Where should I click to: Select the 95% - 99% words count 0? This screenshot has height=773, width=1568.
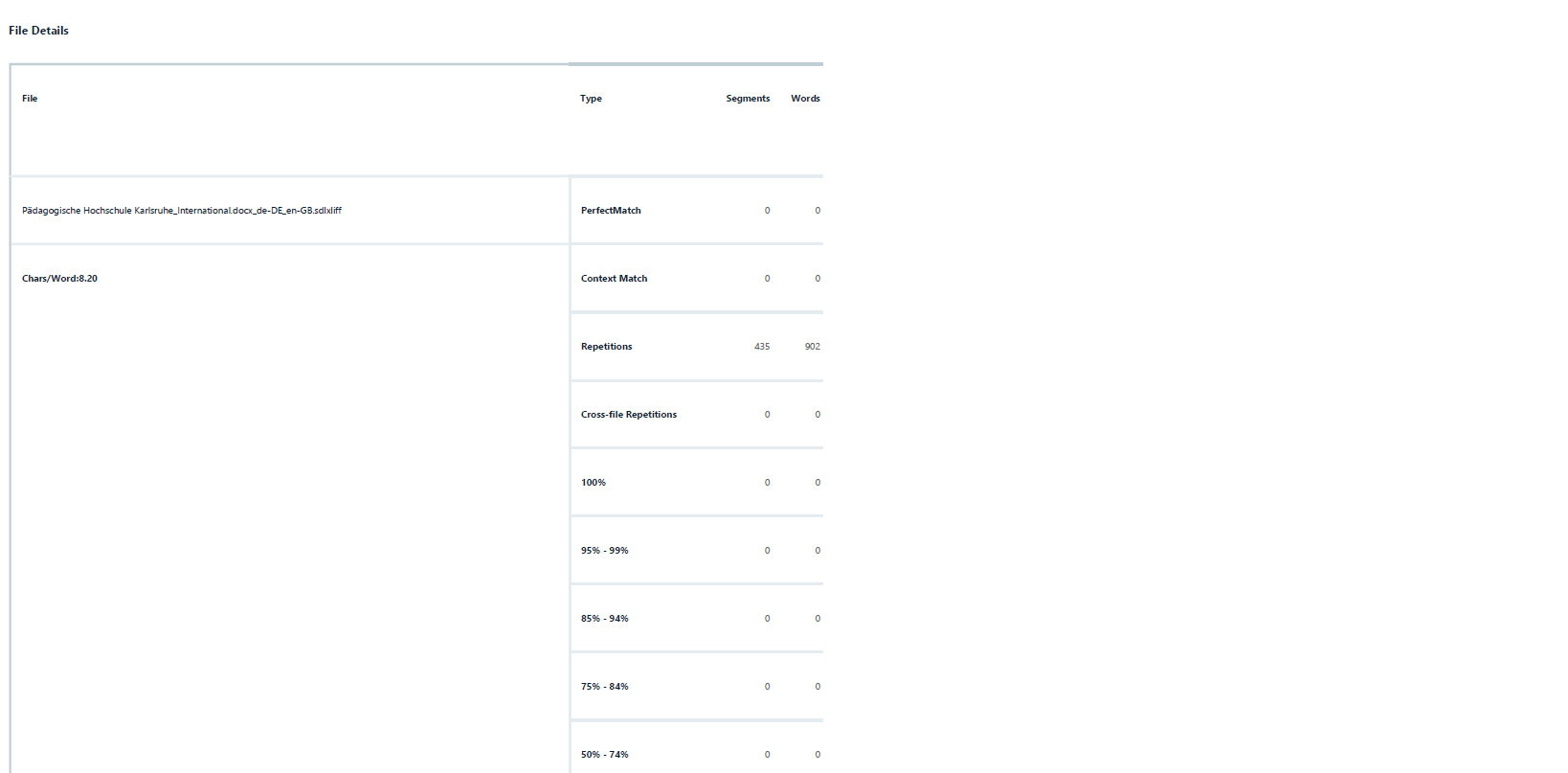click(818, 551)
